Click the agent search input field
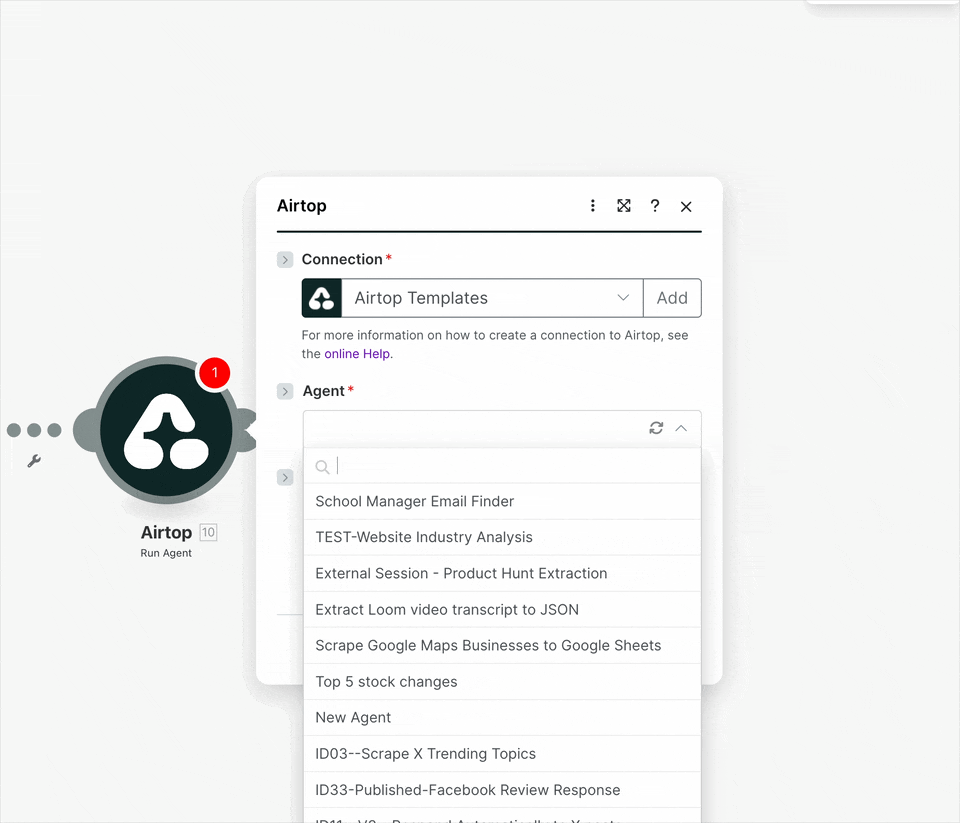This screenshot has height=823, width=960. (450, 466)
